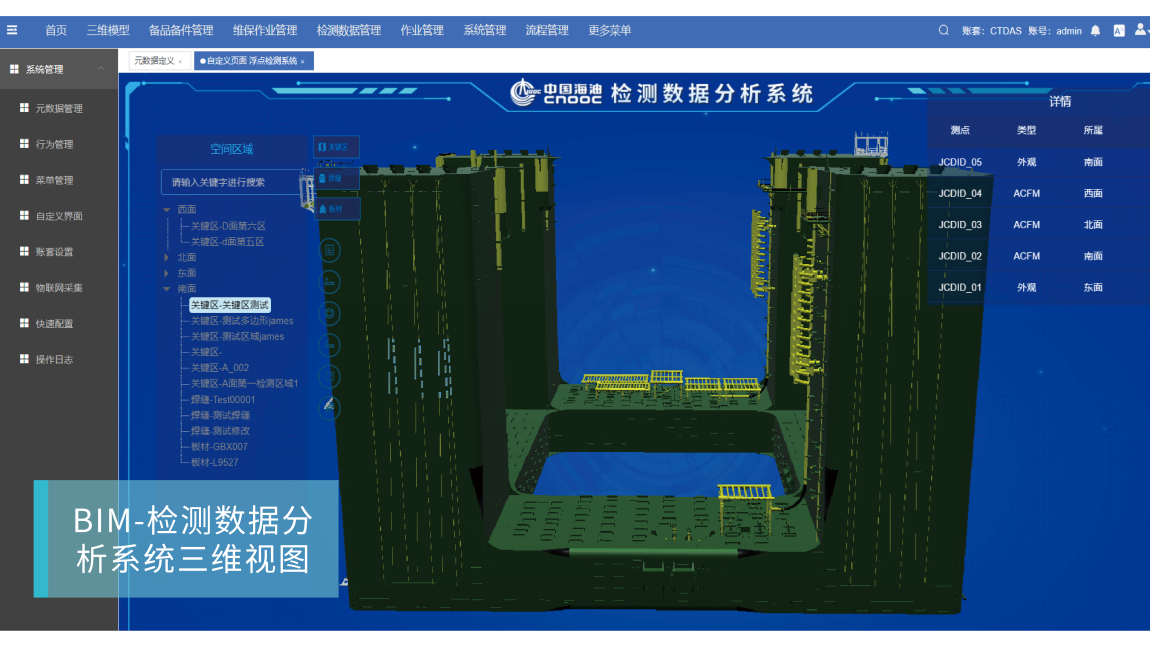The image size is (1150, 647).
Task: Collapse the 系统管理 sidebar section chevron
Action: pos(101,69)
